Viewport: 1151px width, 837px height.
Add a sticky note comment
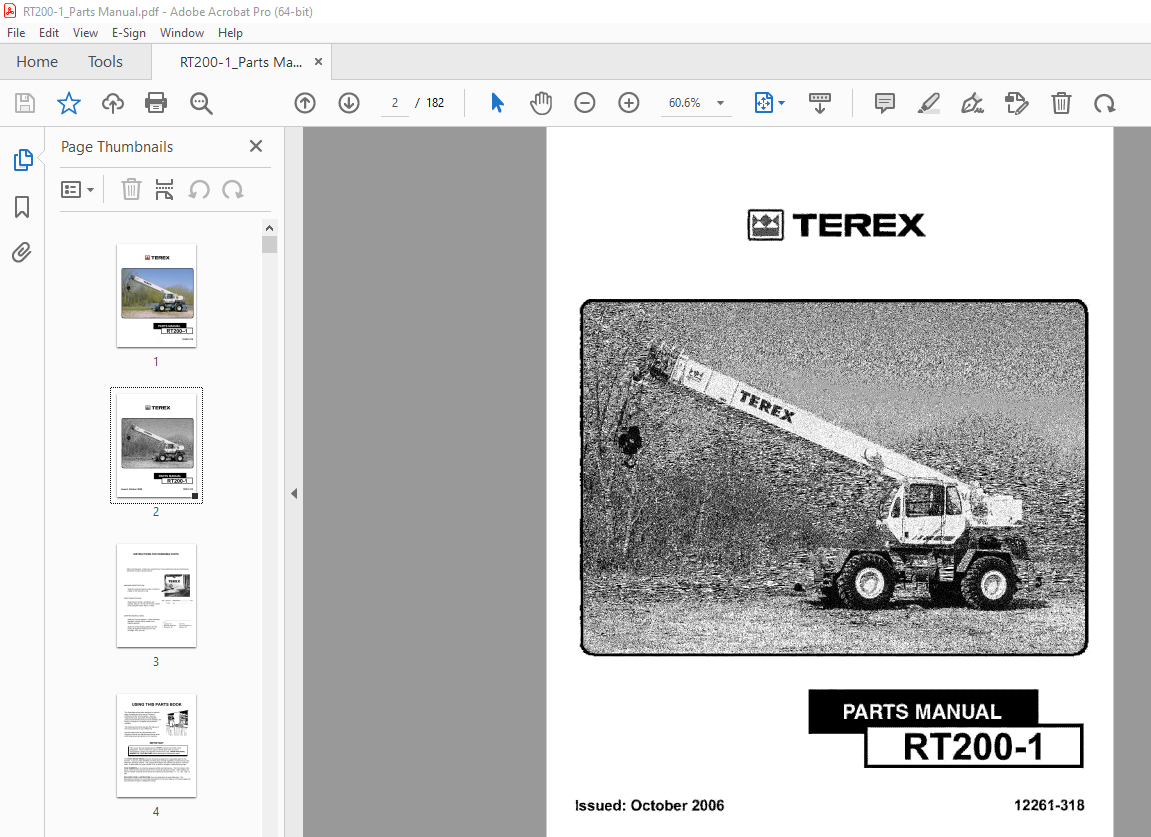coord(885,103)
